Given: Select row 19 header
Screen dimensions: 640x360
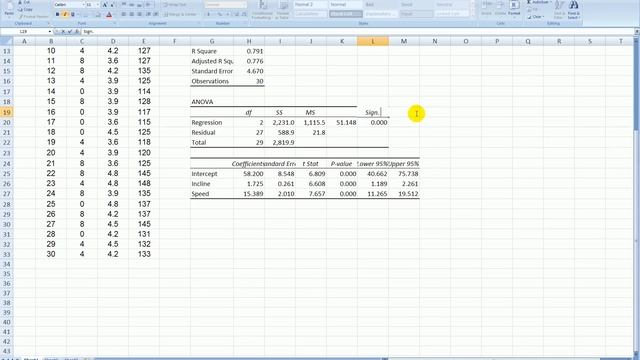Looking at the screenshot, I should click(7, 112).
